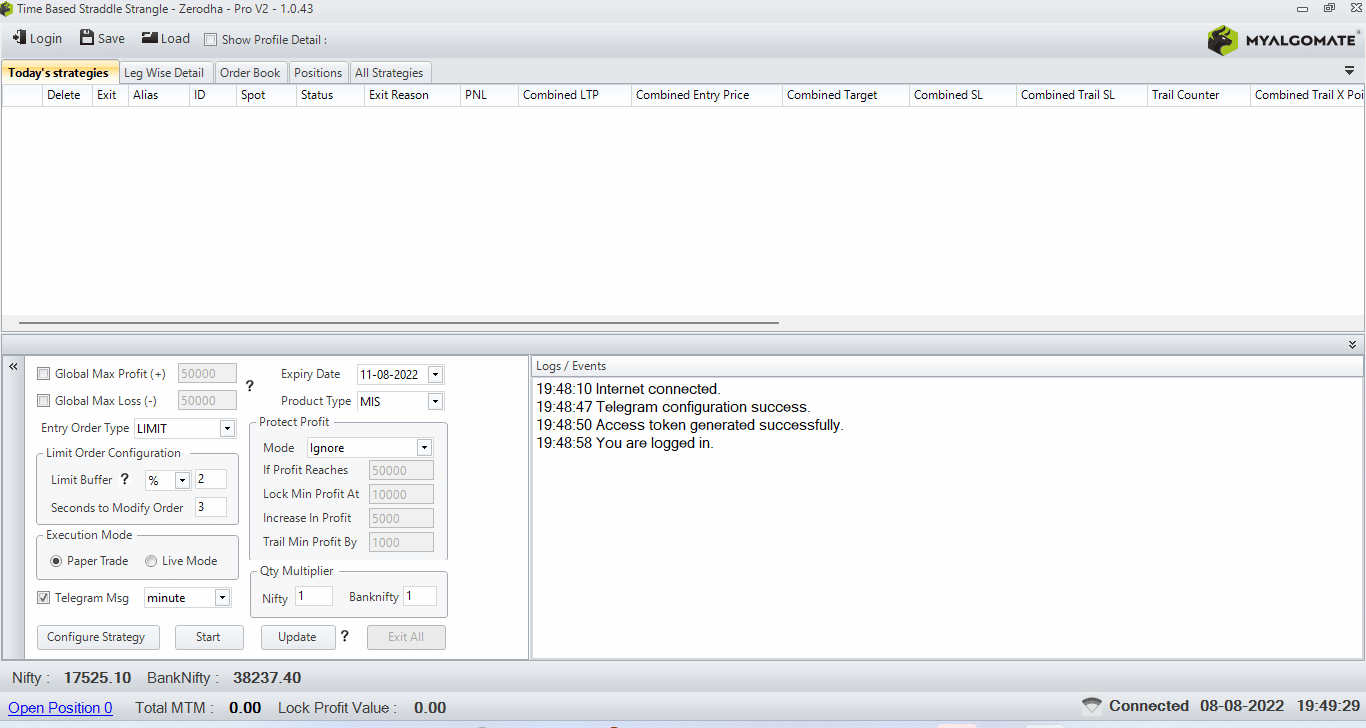Open the Positions tab

click(x=319, y=72)
